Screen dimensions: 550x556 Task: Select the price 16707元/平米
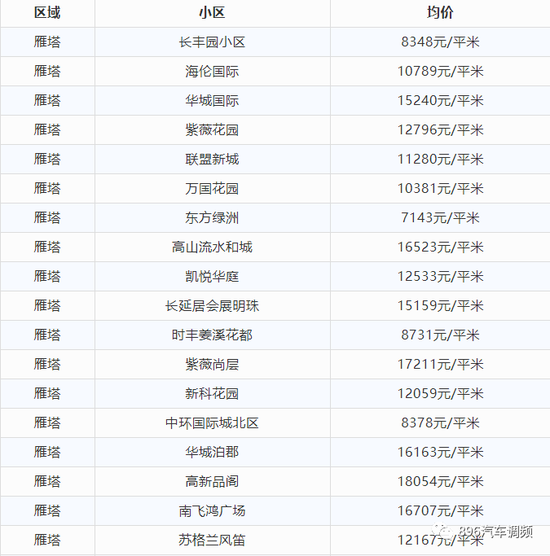[x=440, y=511]
